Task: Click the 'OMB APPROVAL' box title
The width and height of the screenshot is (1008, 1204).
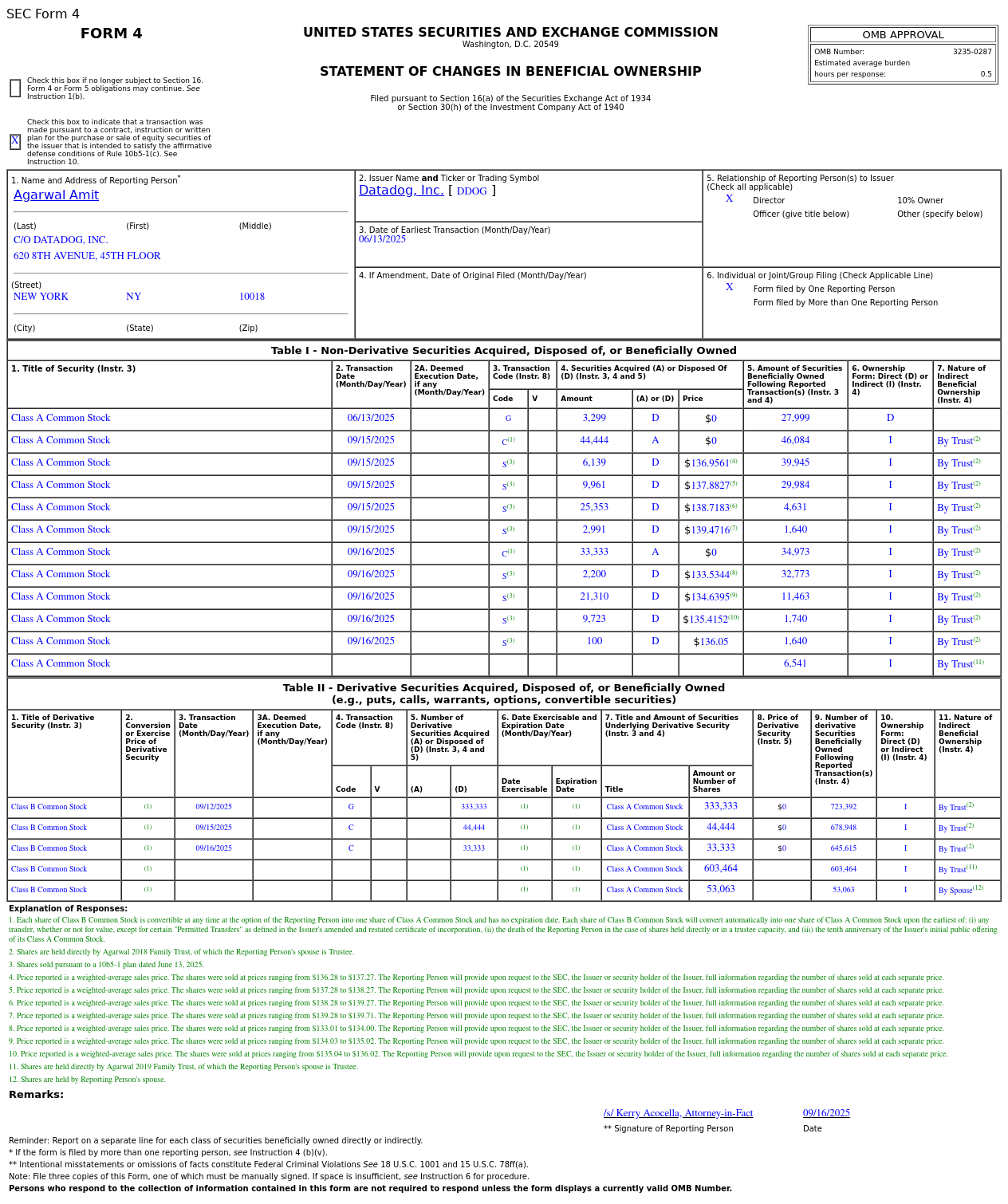Action: click(903, 35)
